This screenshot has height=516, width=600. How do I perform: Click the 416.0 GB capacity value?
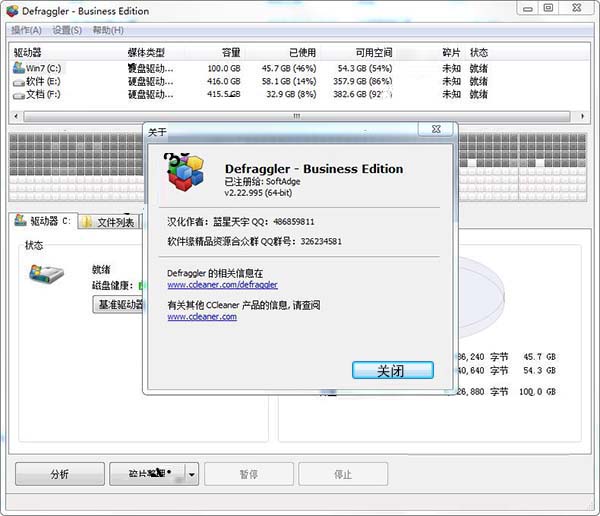coord(224,82)
